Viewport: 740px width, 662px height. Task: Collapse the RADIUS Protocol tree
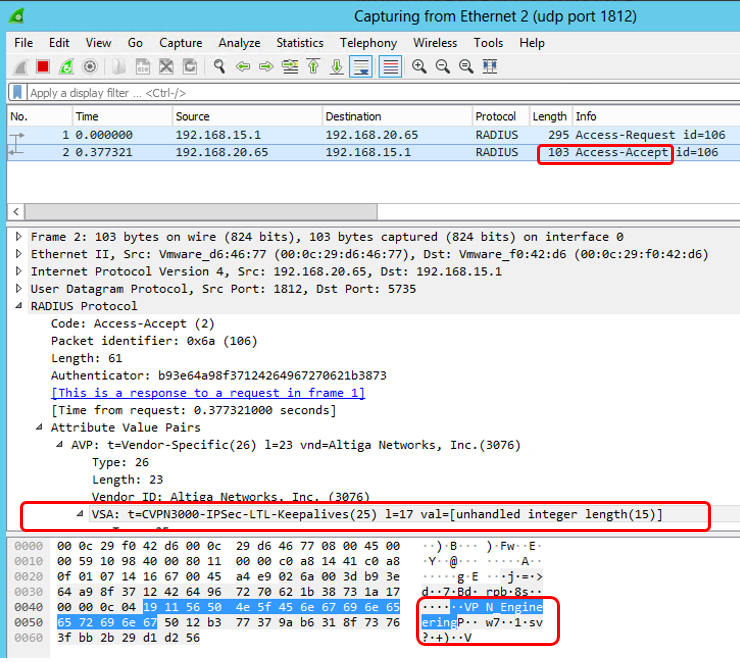click(x=21, y=306)
